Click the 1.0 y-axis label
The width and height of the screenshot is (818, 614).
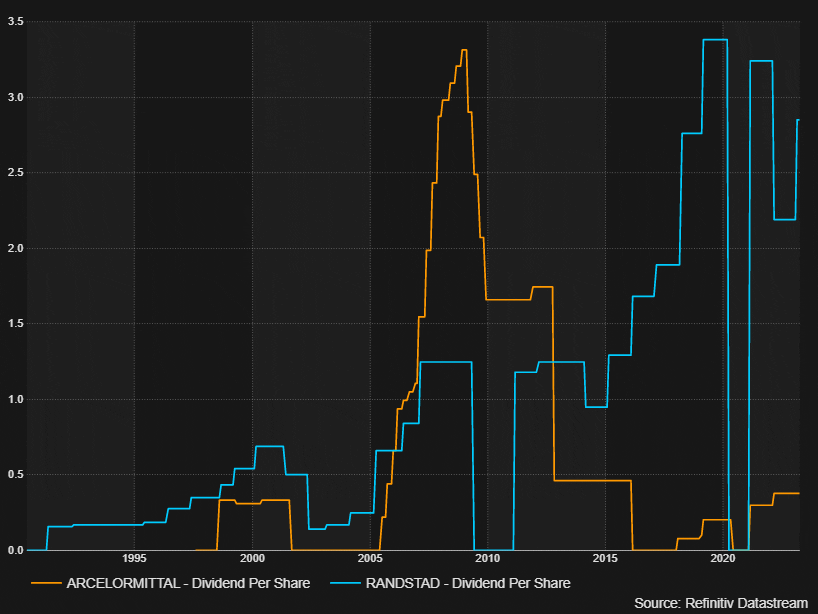16,400
